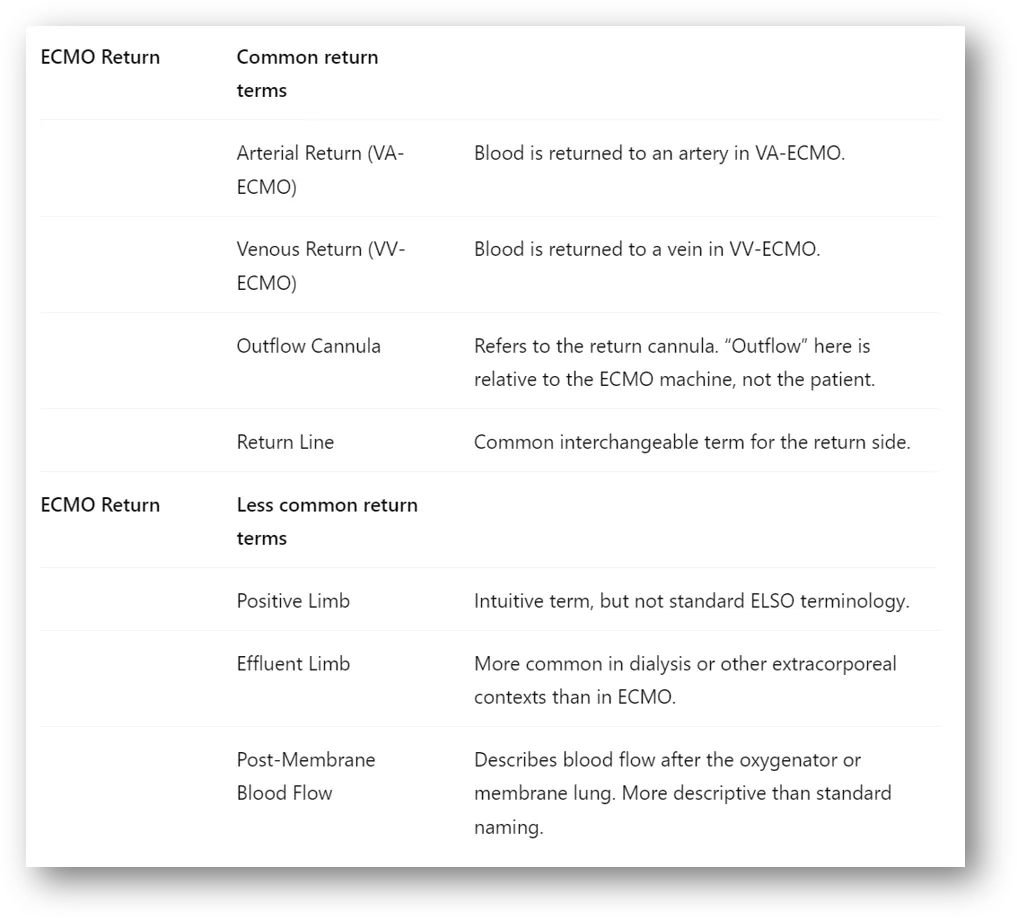Click the Post-Membrane Blood Flow term
Image resolution: width=1017 pixels, height=919 pixels.
pyautogui.click(x=305, y=776)
